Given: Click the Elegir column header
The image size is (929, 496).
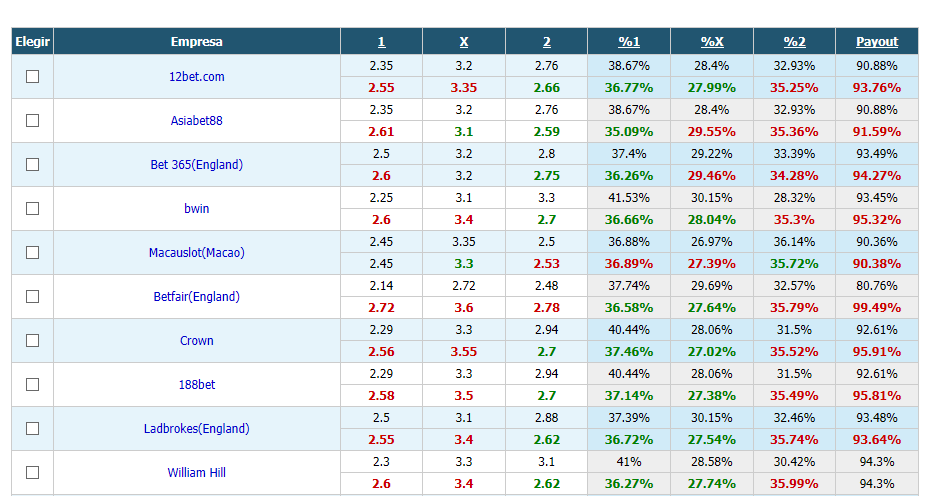Looking at the screenshot, I should point(33,41).
